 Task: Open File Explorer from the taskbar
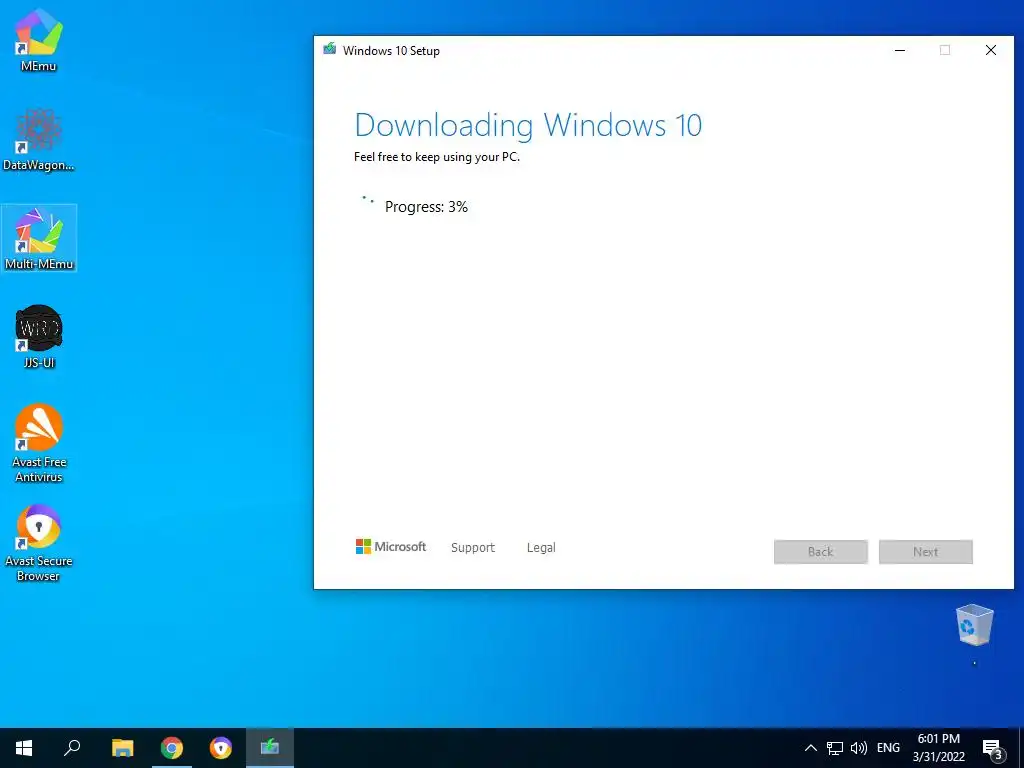pyautogui.click(x=122, y=748)
